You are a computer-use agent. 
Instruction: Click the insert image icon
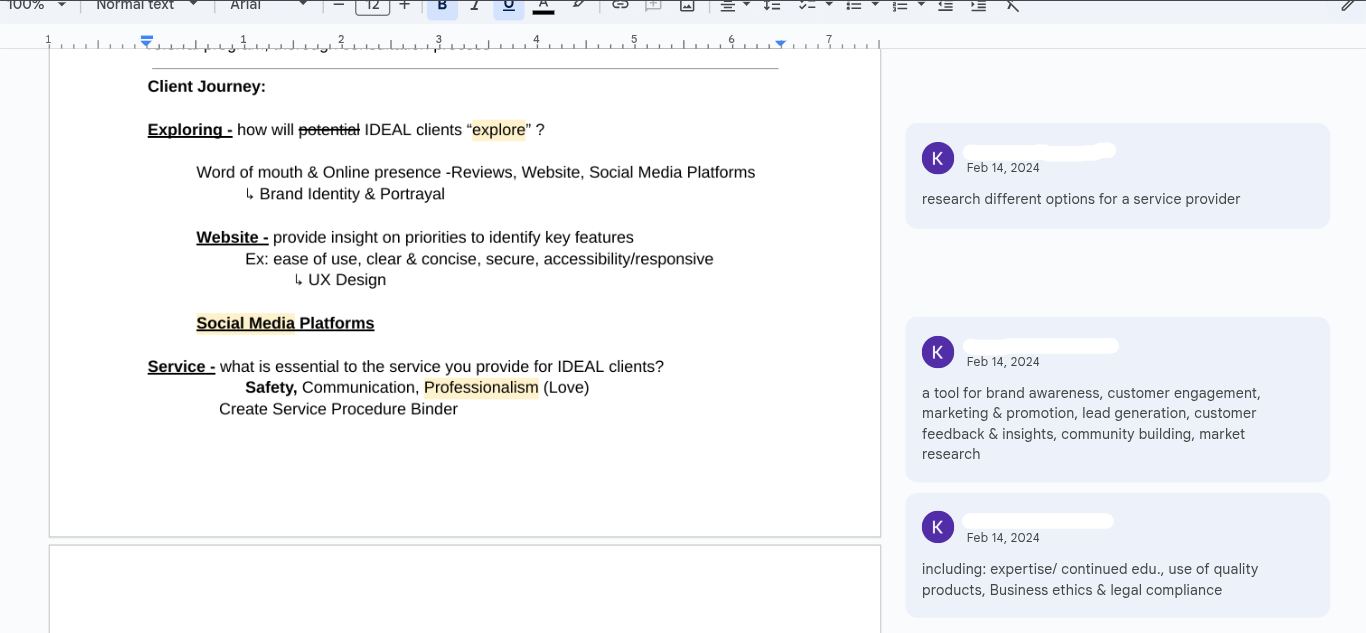(687, 6)
